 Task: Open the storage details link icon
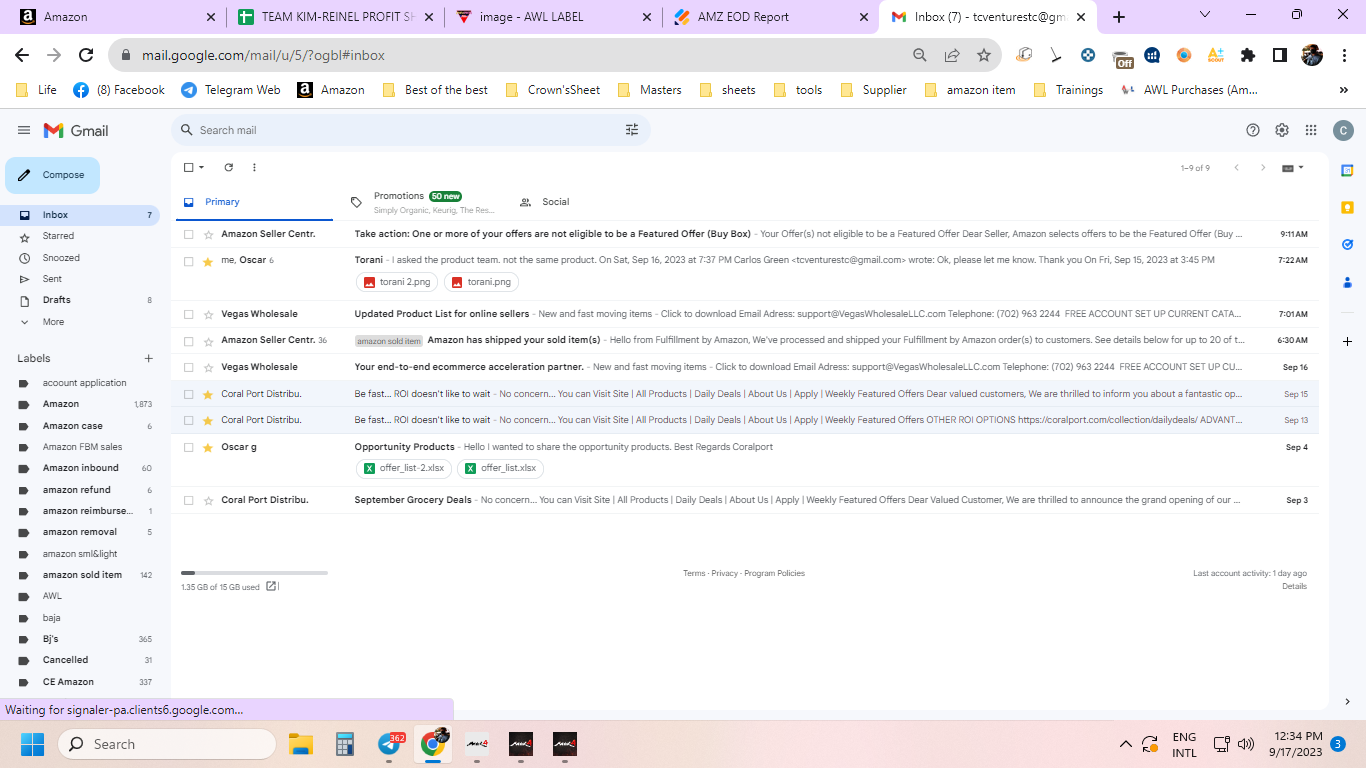(271, 587)
